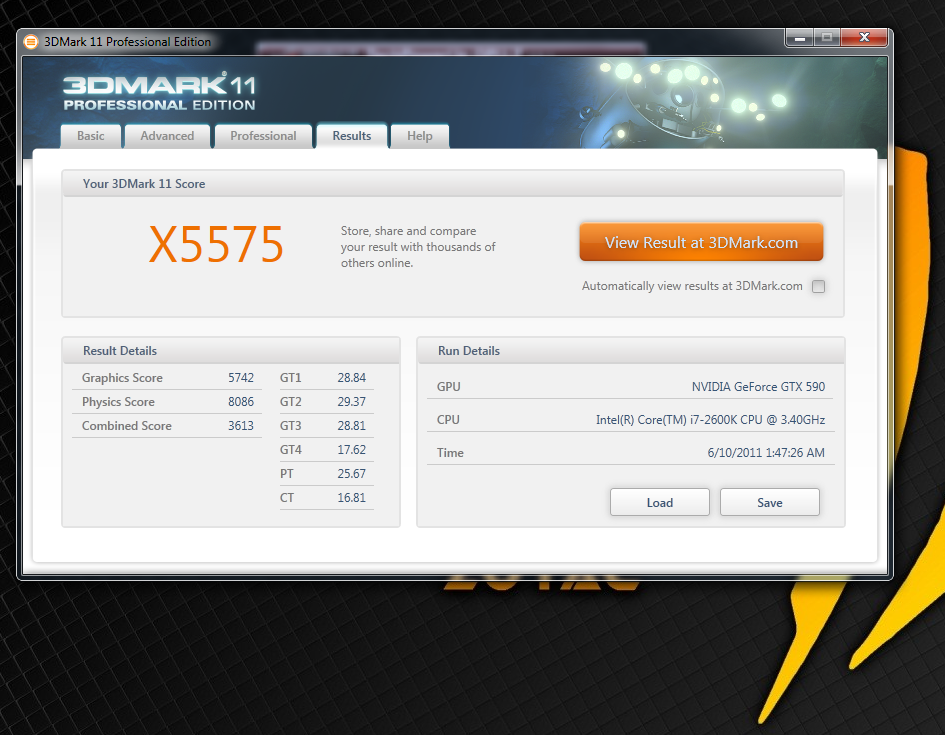Image resolution: width=945 pixels, height=735 pixels.
Task: Open the Professional tab
Action: tap(263, 136)
